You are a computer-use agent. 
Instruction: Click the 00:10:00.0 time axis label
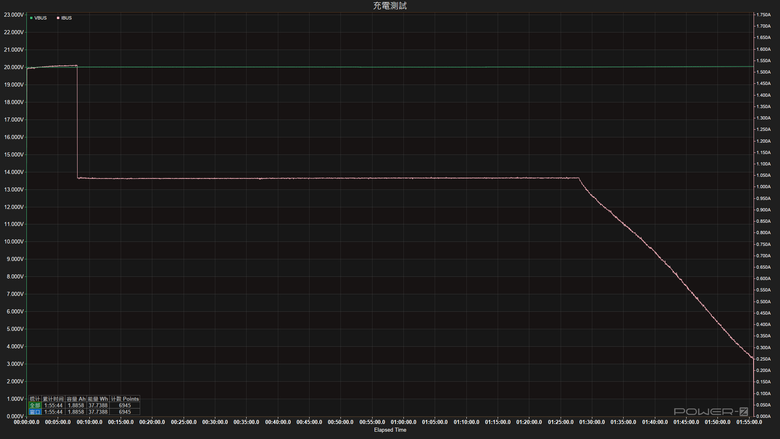pos(90,422)
